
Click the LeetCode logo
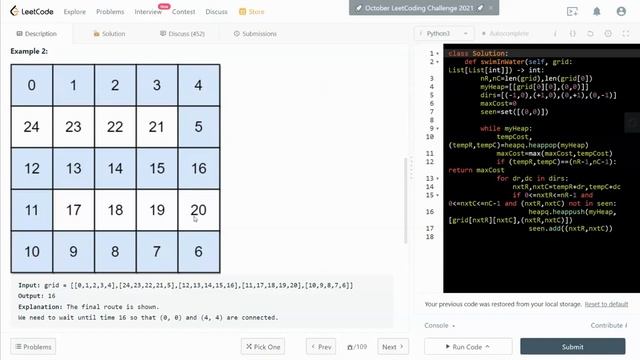point(32,11)
